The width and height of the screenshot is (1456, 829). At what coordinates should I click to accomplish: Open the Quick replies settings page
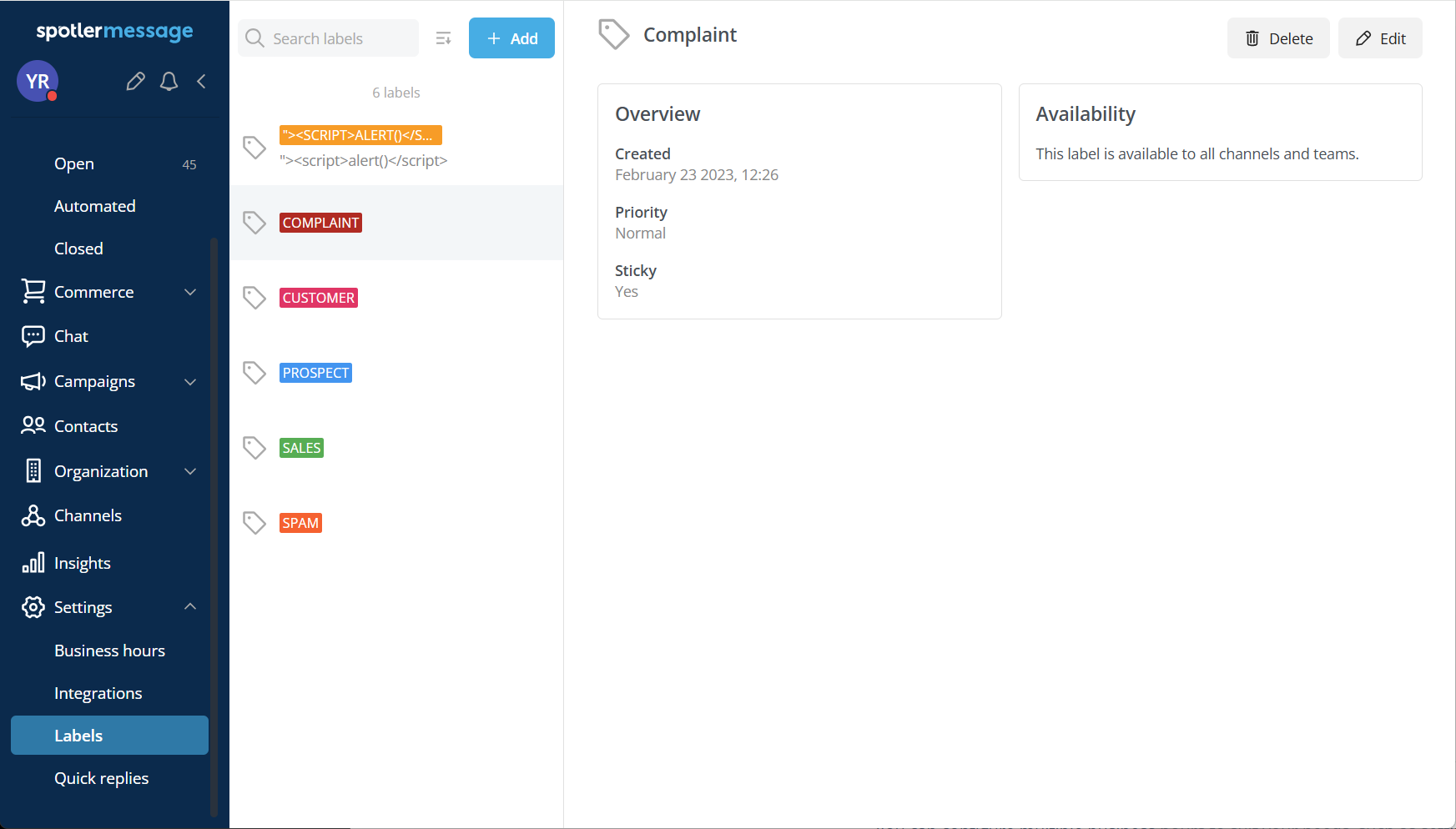pyautogui.click(x=101, y=778)
